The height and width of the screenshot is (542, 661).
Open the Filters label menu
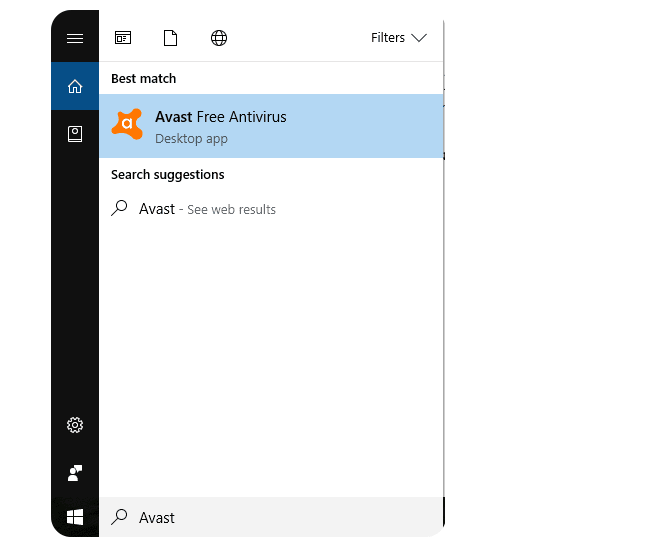(x=387, y=38)
